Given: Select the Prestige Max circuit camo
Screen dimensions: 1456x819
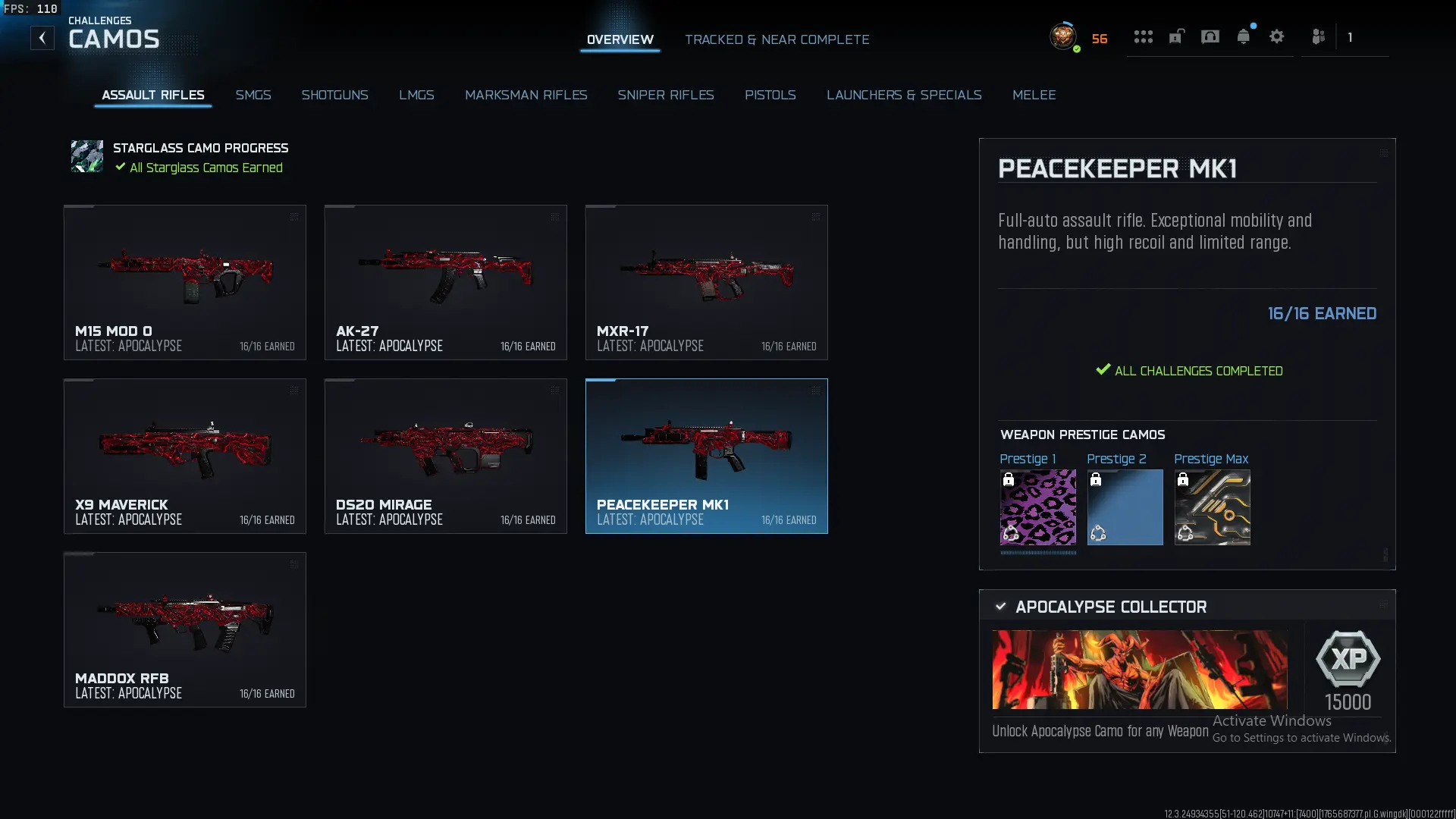Looking at the screenshot, I should 1213,507.
